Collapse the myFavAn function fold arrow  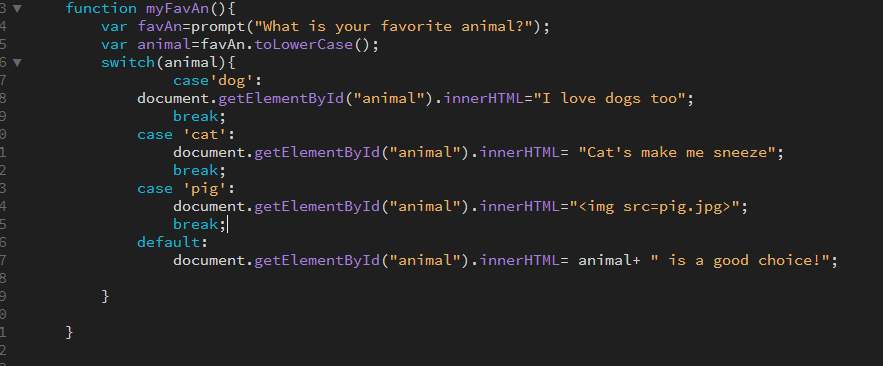(17, 9)
